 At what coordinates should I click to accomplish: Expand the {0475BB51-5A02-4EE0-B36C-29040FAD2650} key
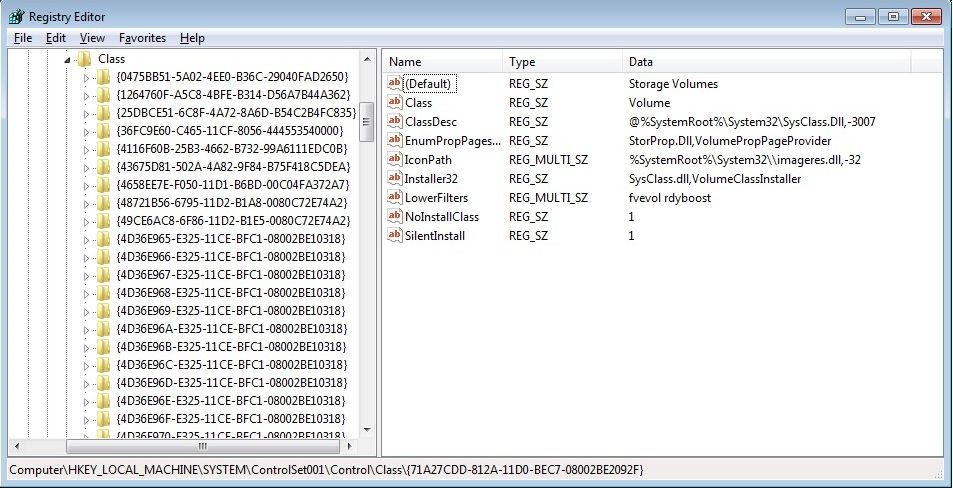86,78
